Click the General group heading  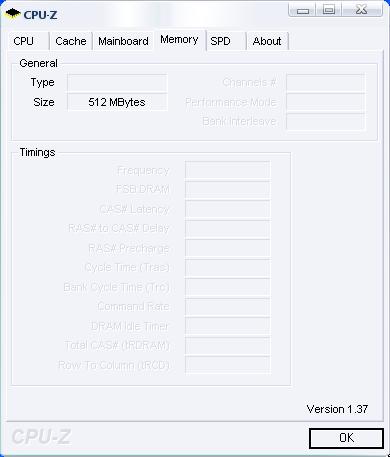click(38, 63)
